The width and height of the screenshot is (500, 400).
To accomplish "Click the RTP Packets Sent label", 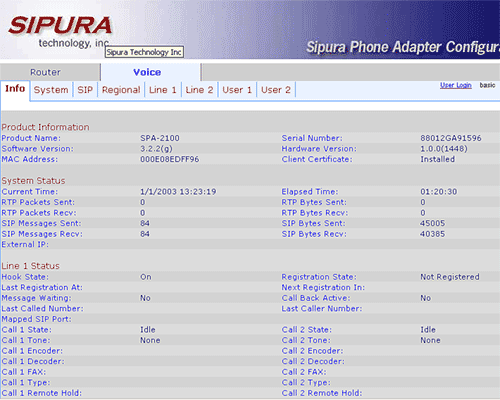I will point(38,202).
